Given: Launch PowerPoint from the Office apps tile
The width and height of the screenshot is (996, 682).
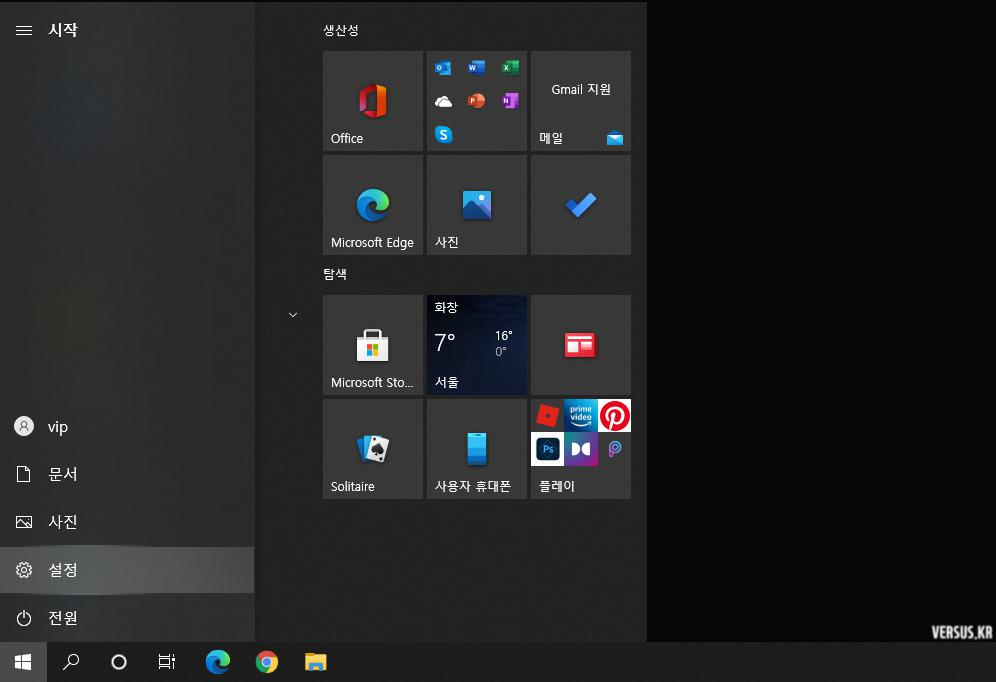Looking at the screenshot, I should 476,101.
